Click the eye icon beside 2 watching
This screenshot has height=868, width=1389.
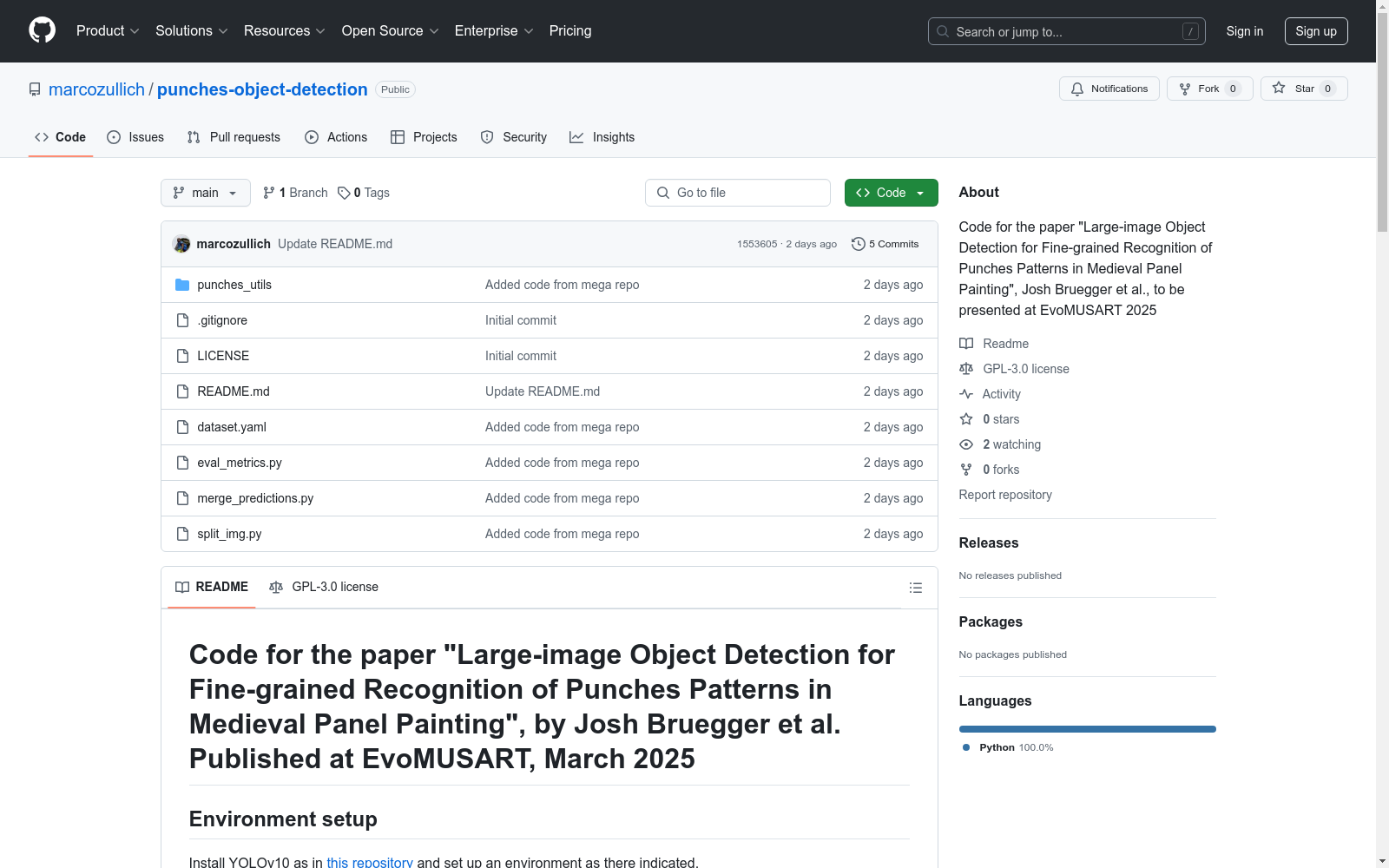pos(966,444)
